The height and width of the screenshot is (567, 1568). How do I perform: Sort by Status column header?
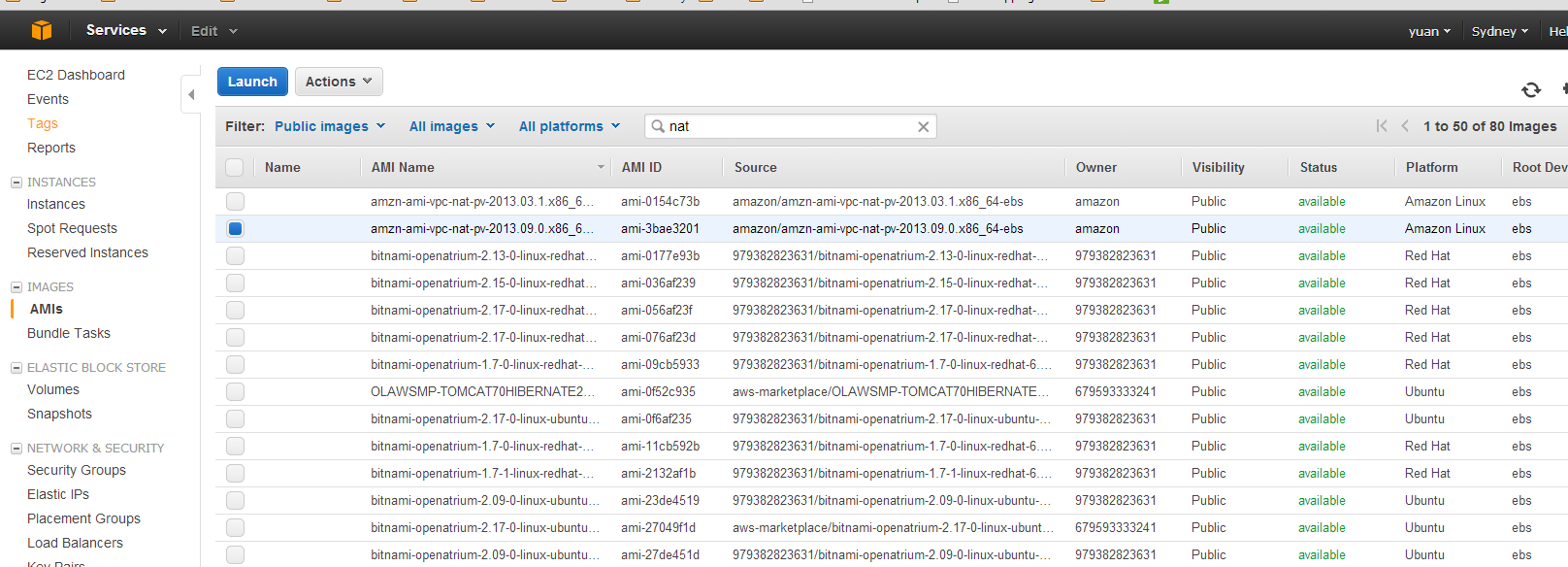tap(1318, 167)
